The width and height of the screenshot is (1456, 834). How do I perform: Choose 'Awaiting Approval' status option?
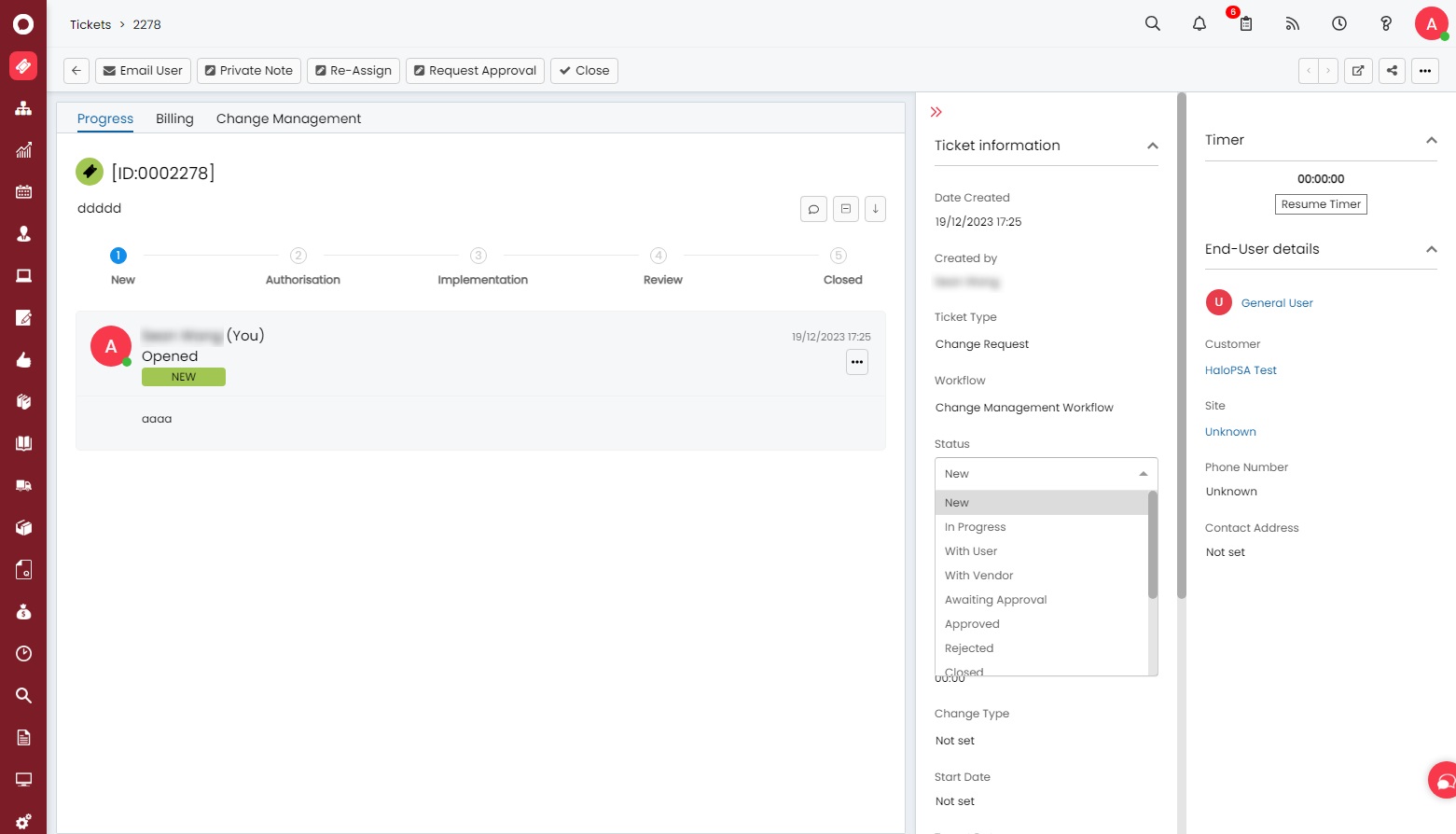pos(995,600)
